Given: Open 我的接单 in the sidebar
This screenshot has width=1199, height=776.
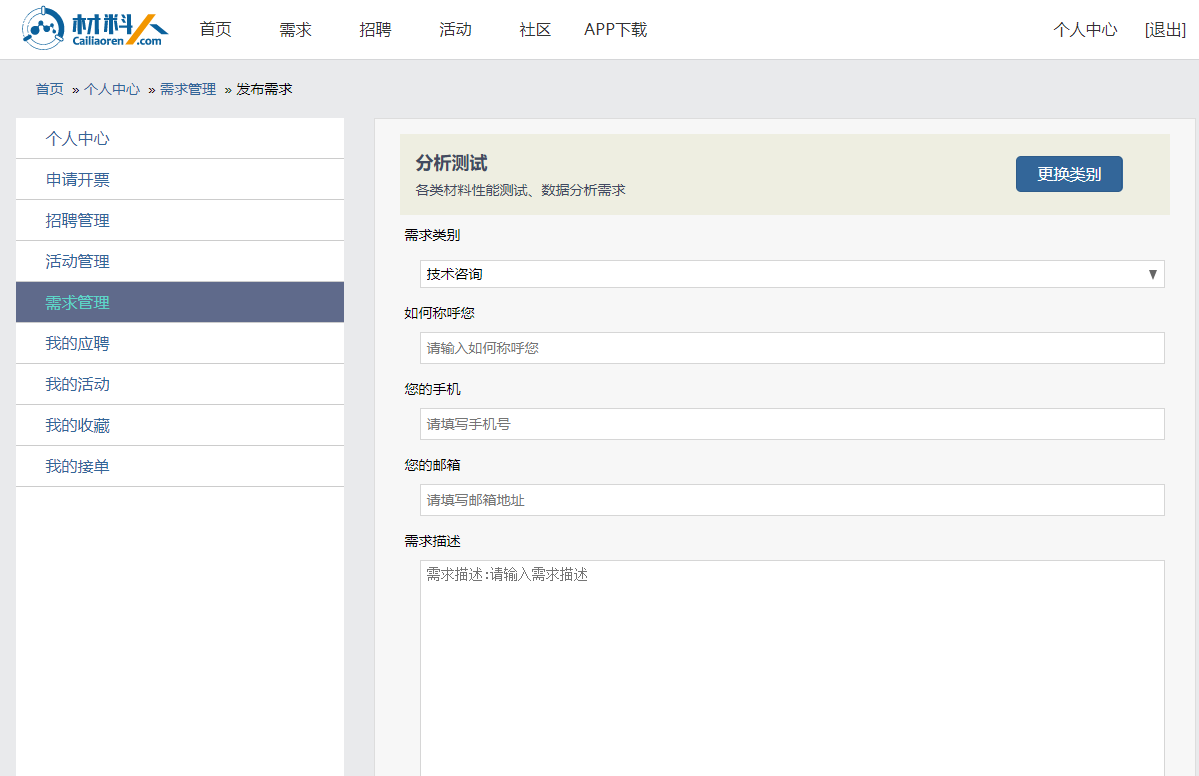Looking at the screenshot, I should click(78, 467).
